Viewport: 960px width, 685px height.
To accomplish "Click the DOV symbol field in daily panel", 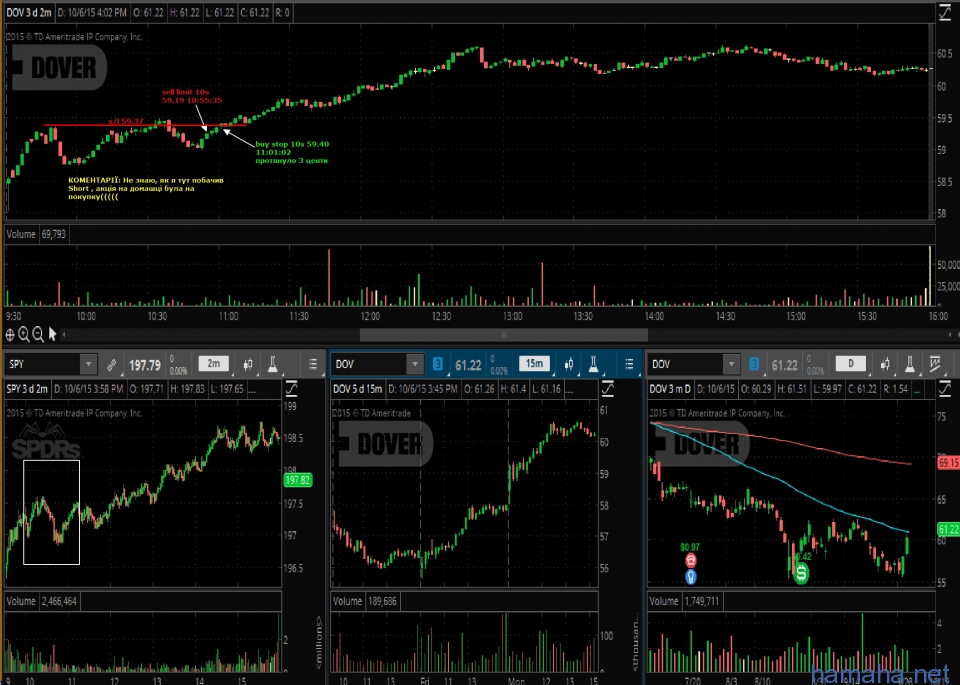I will click(x=686, y=364).
